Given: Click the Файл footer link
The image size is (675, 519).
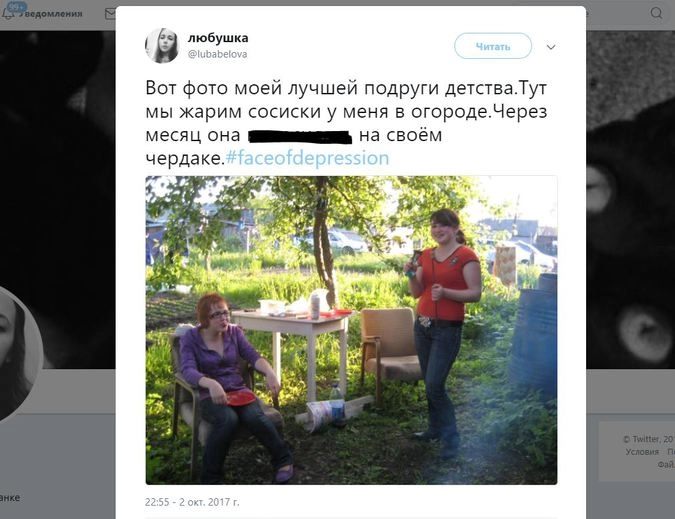Looking at the screenshot, I should (666, 464).
